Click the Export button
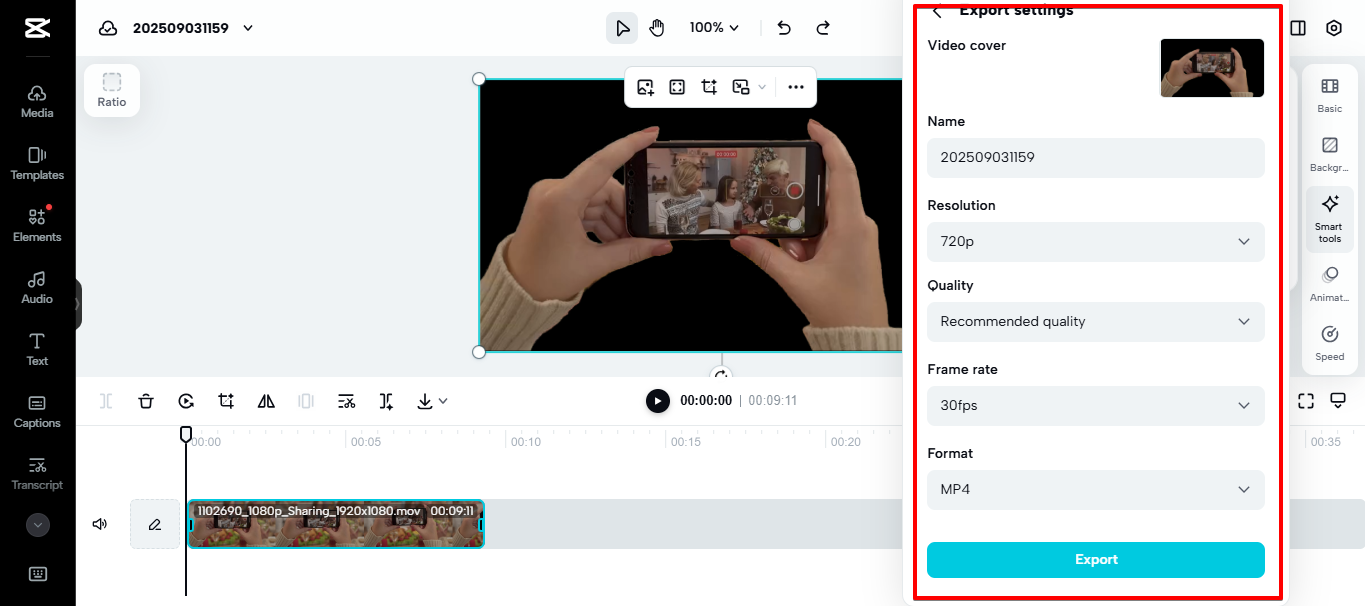The width and height of the screenshot is (1365, 606). (x=1095, y=560)
